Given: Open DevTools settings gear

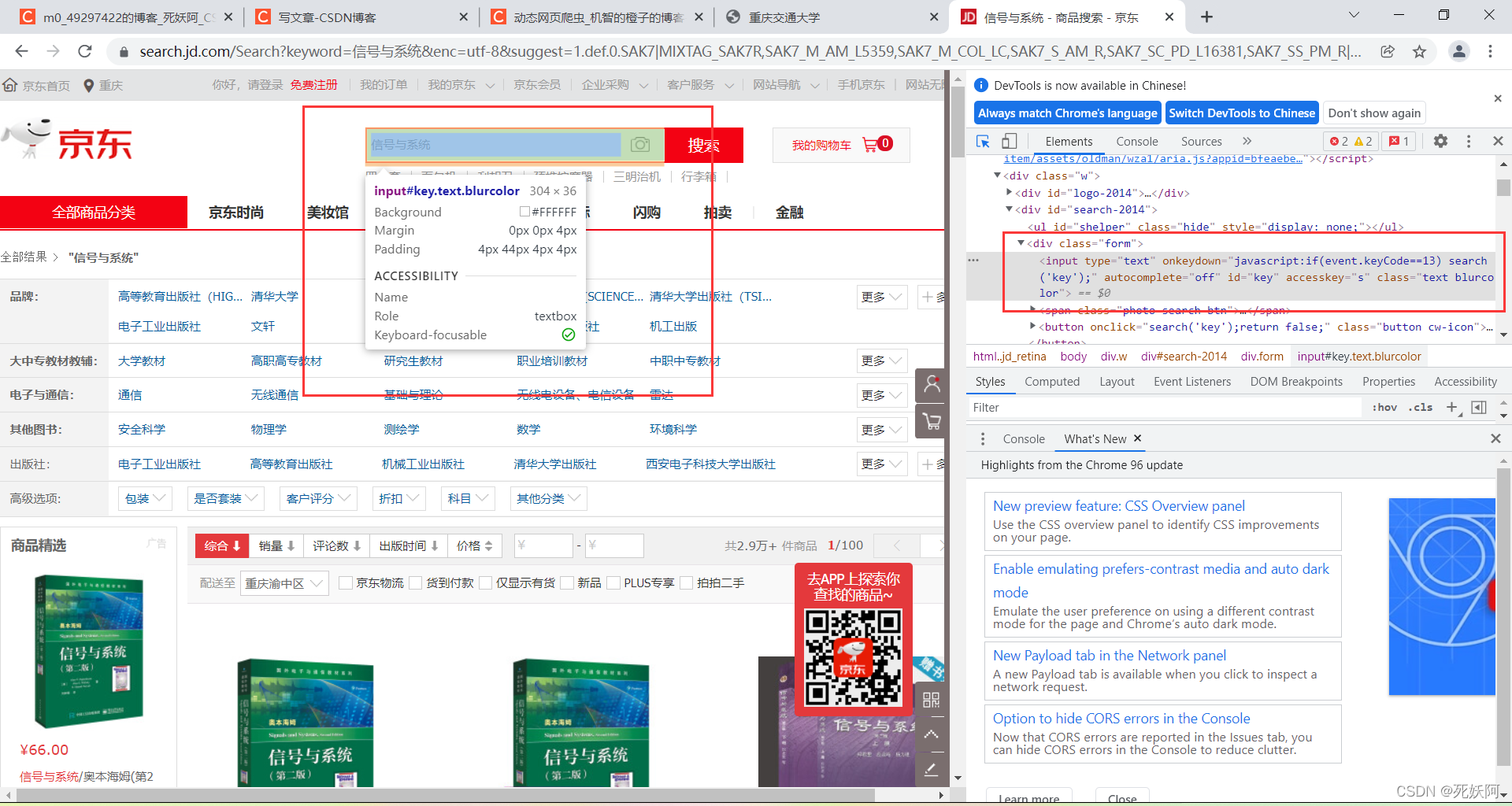Looking at the screenshot, I should (x=1440, y=141).
